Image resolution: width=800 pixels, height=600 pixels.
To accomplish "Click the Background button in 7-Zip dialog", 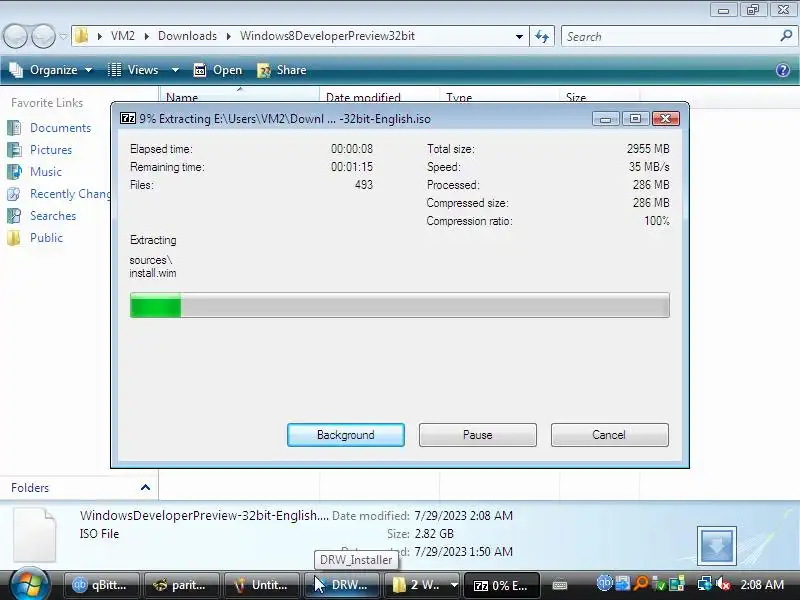I will (345, 435).
